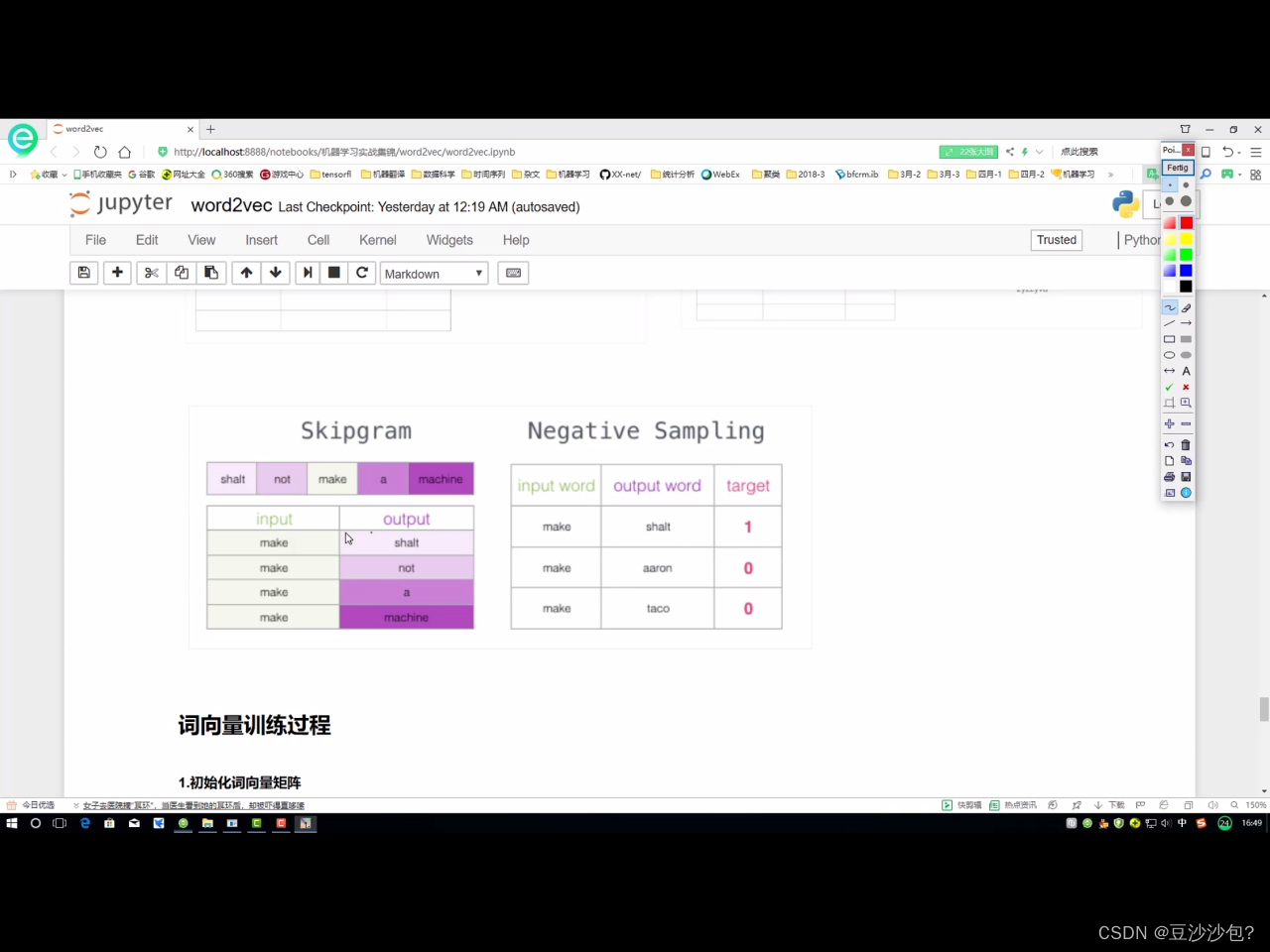1270x952 pixels.
Task: Click the Trusted notebook button
Action: click(x=1057, y=240)
